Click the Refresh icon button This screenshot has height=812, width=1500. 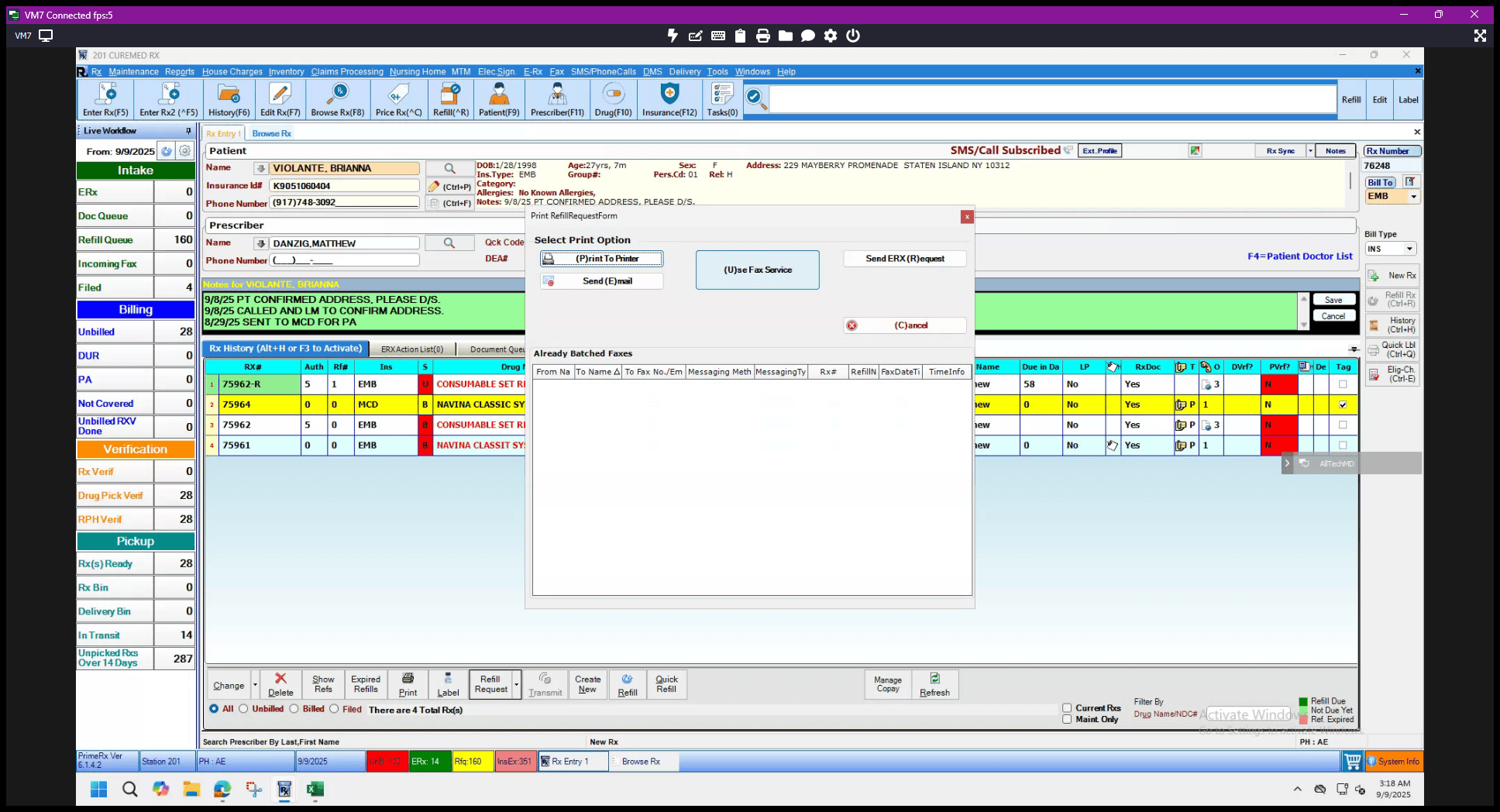[x=934, y=685]
